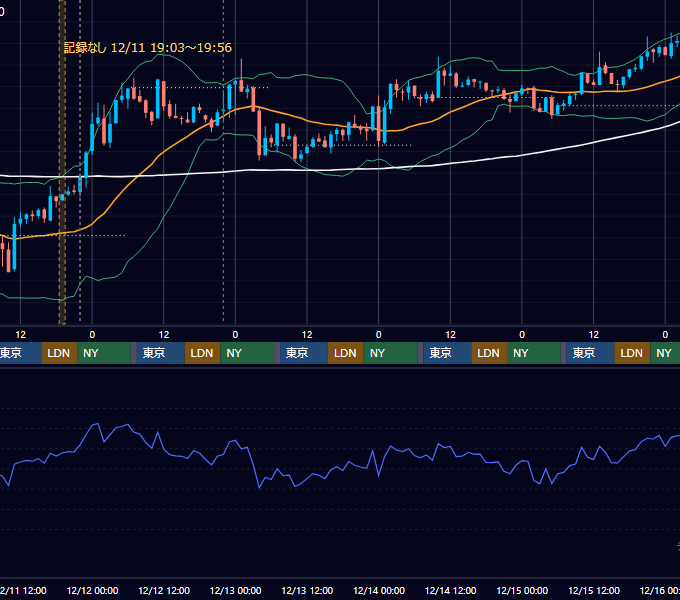
Task: Click hour label 12 above 12/12 12:00
Action: [164, 335]
